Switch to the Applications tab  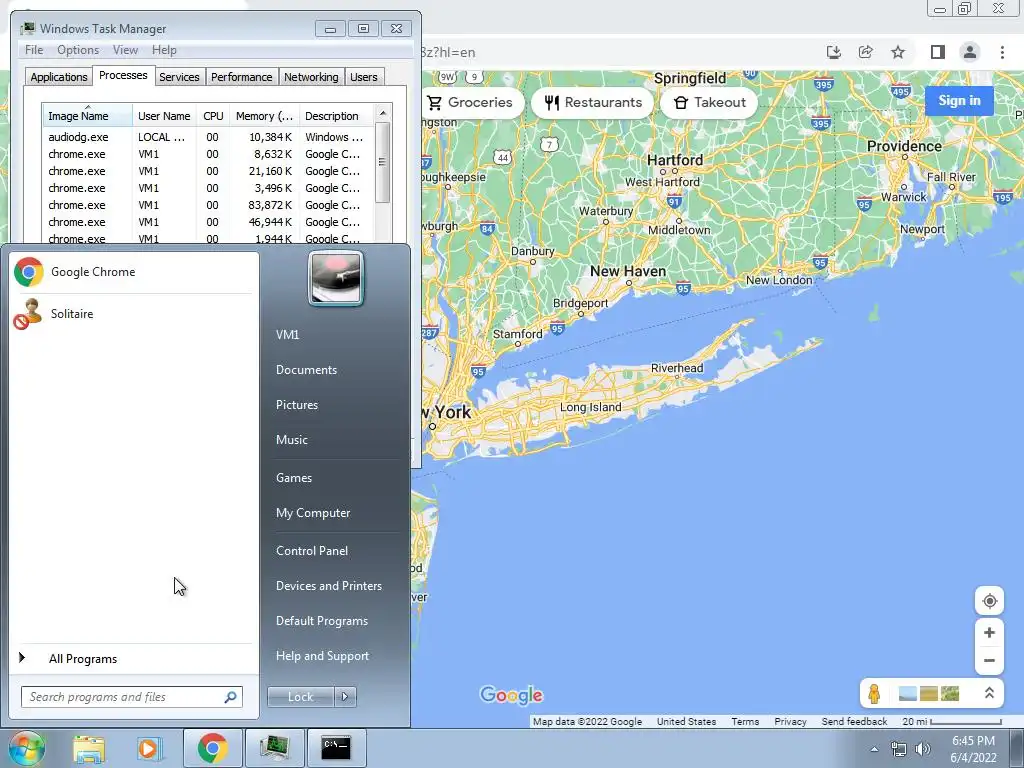click(x=59, y=77)
